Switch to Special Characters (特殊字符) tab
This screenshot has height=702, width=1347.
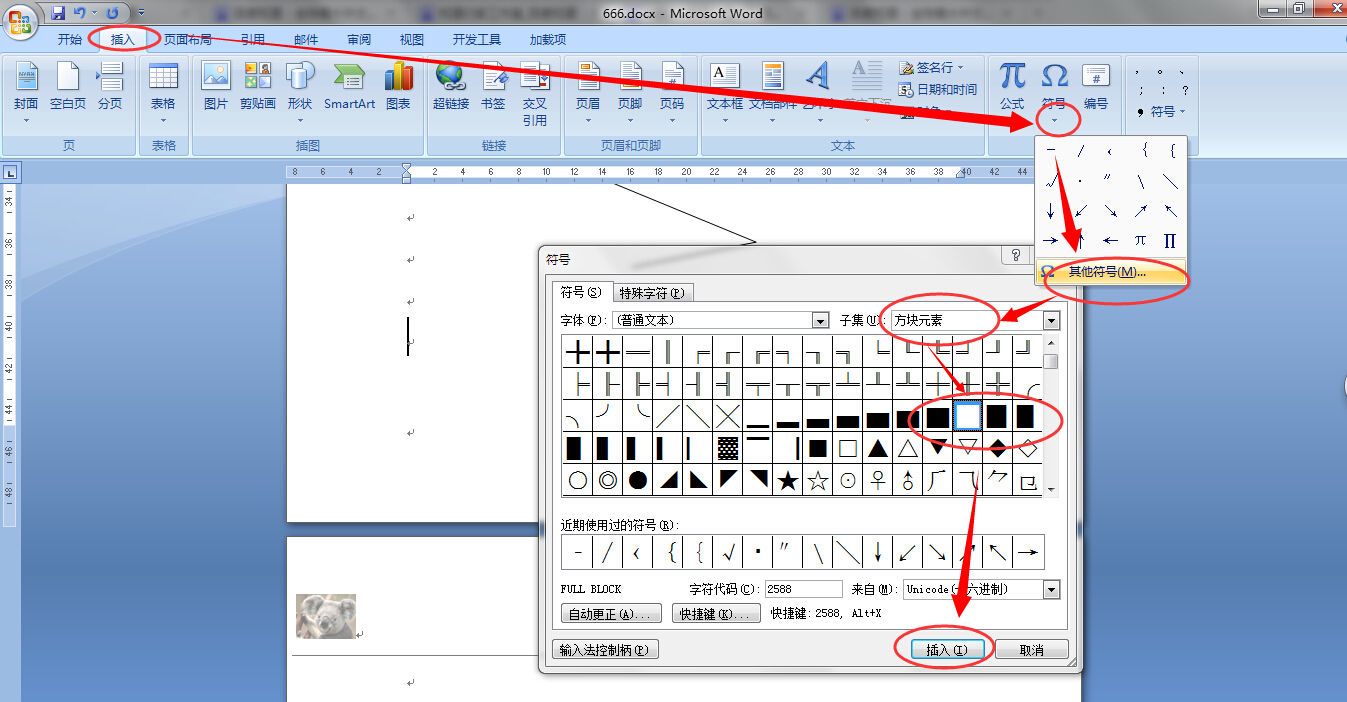652,293
